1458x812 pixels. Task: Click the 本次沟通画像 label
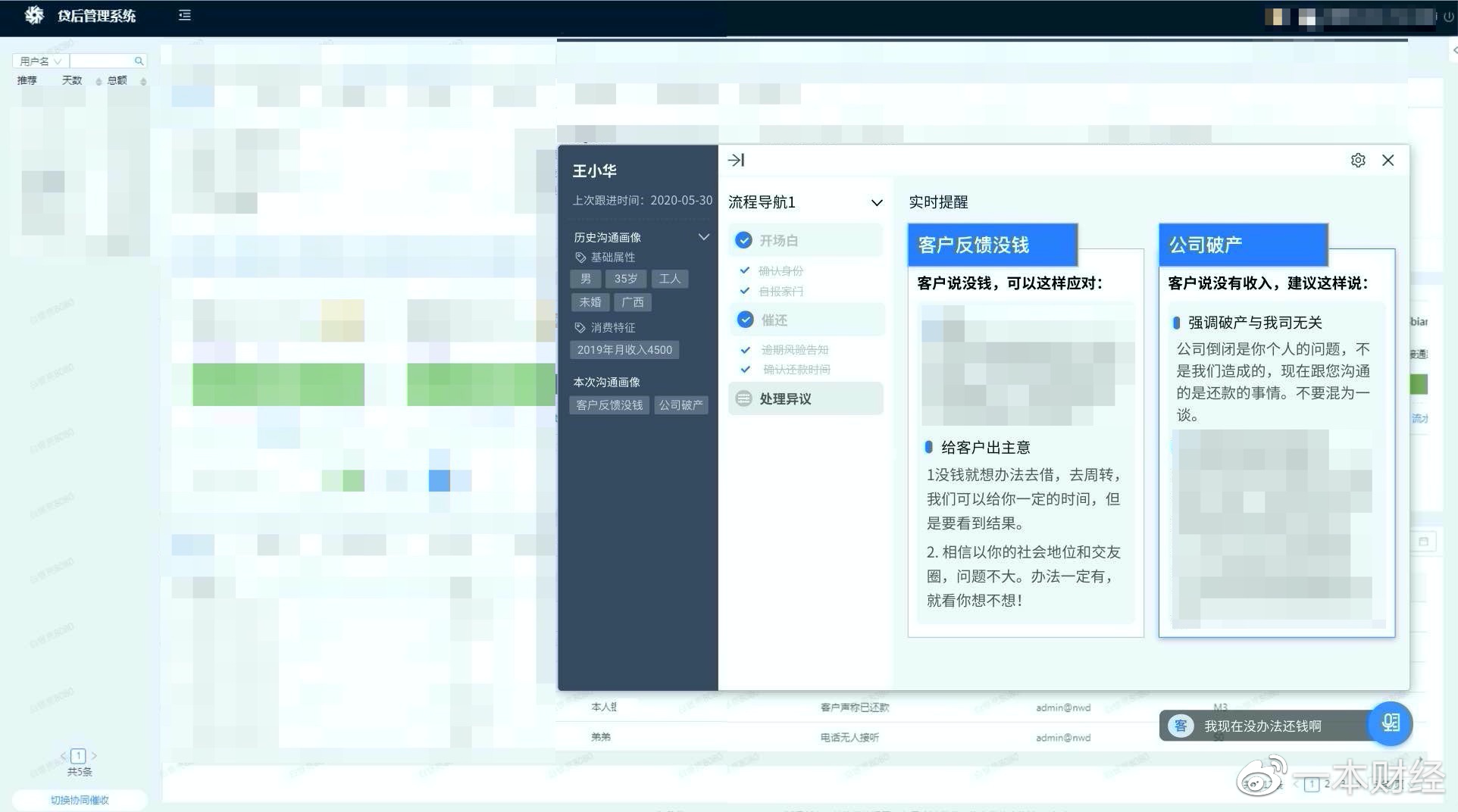pos(606,383)
